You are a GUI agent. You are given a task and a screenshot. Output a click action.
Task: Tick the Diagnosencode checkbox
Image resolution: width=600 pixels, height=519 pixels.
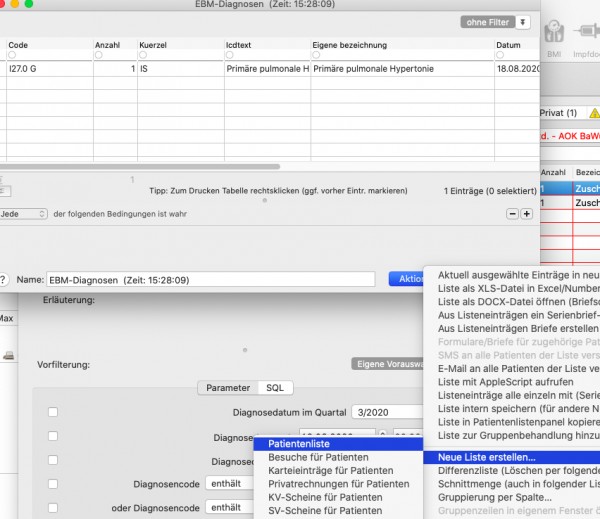[53, 484]
